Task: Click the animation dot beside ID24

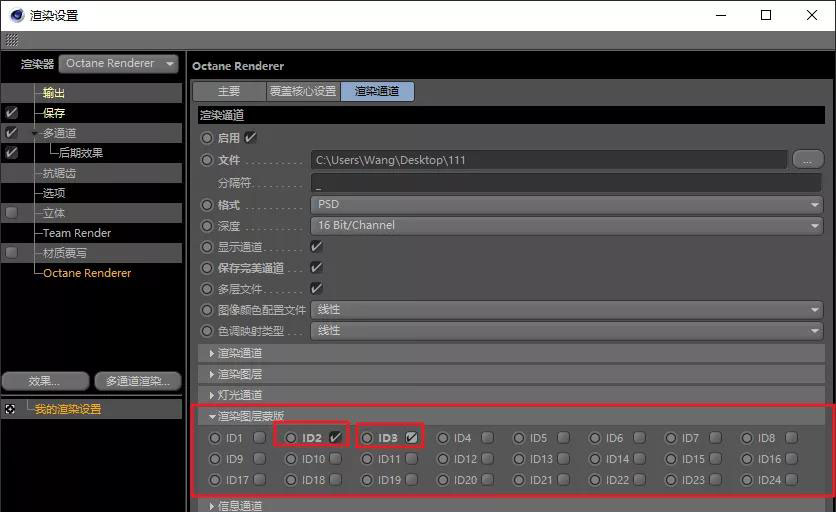Action: tap(747, 480)
